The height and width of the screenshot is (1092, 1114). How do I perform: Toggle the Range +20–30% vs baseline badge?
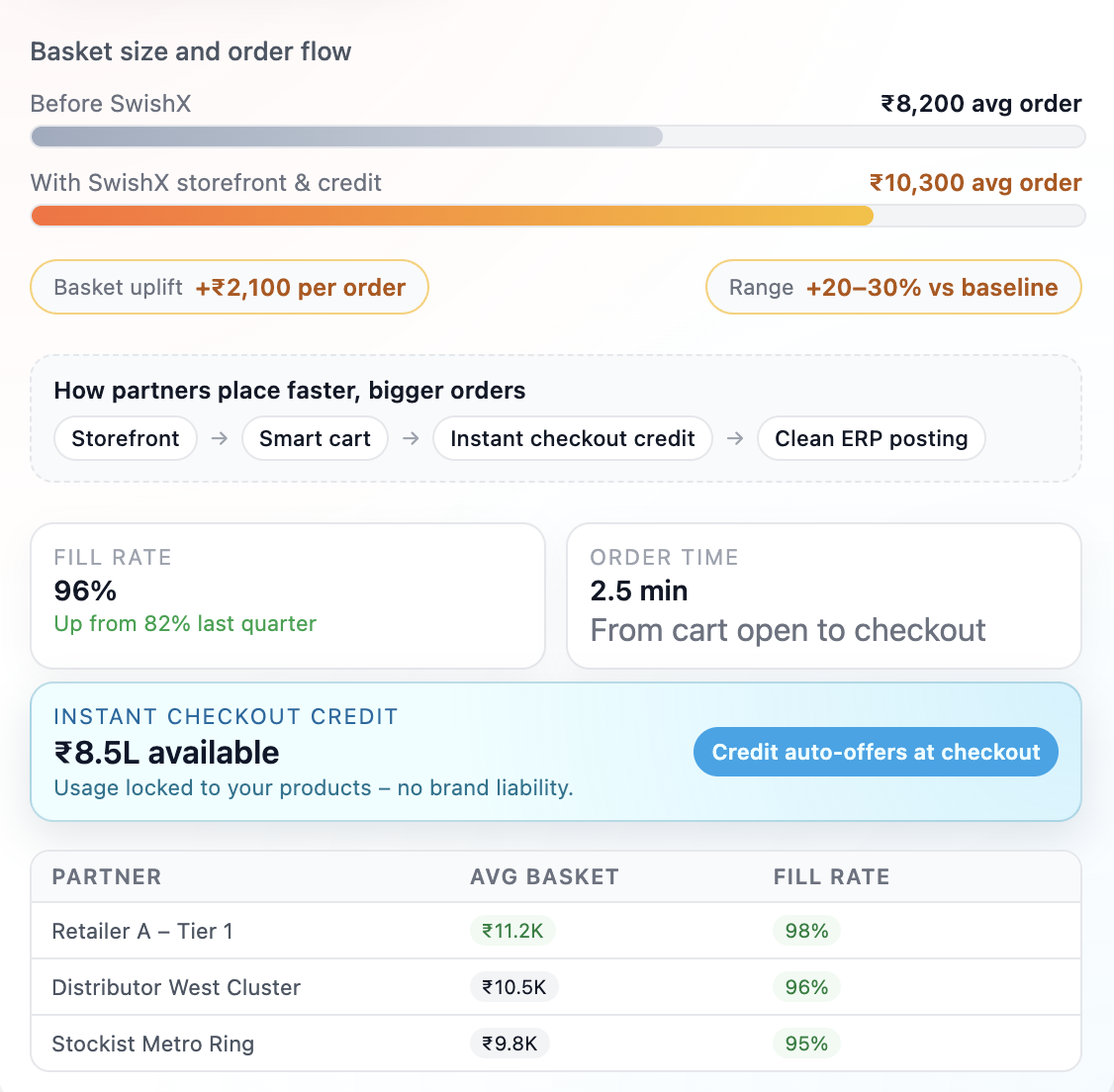[892, 287]
